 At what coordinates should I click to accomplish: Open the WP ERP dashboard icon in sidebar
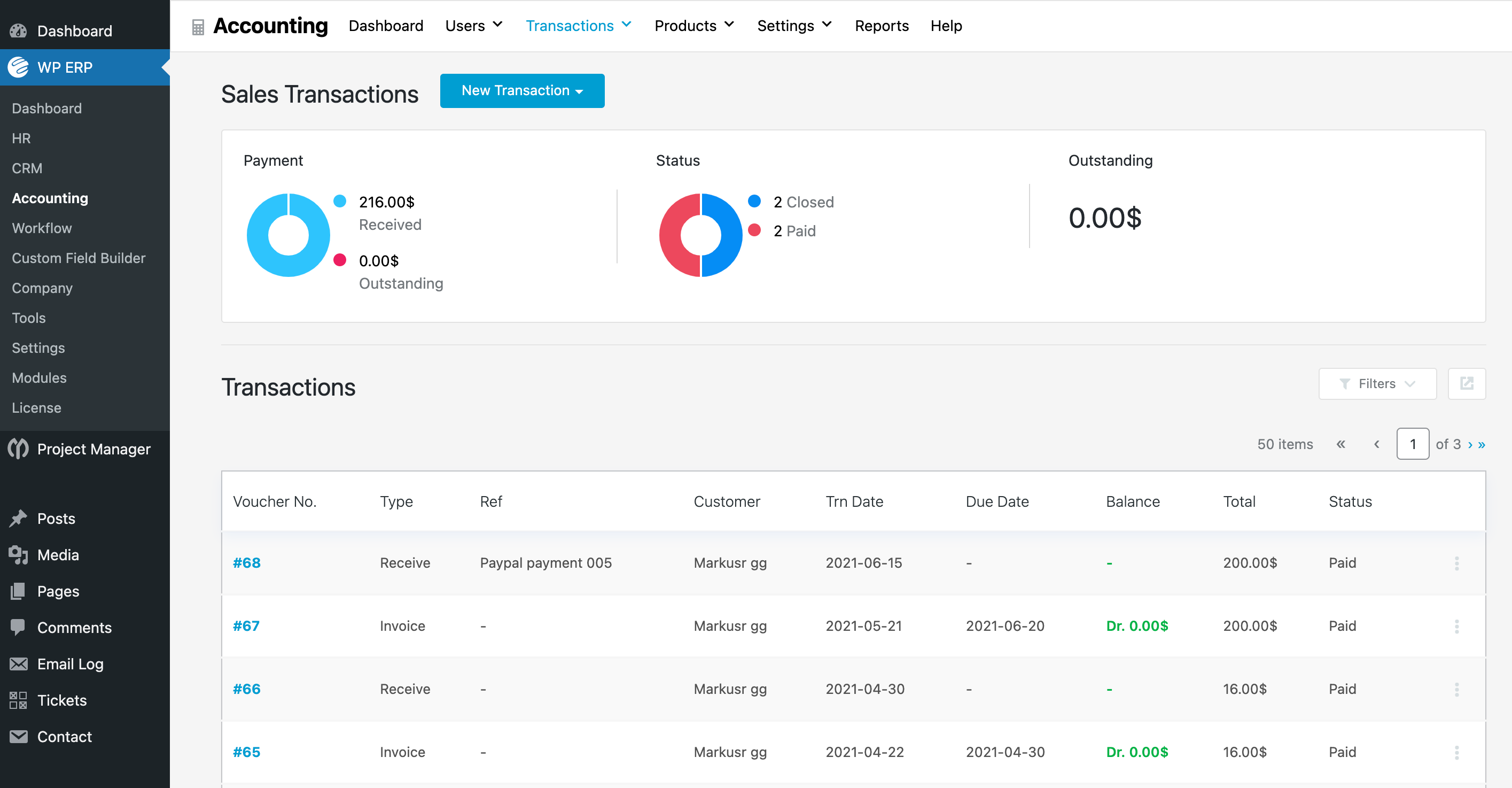click(18, 67)
